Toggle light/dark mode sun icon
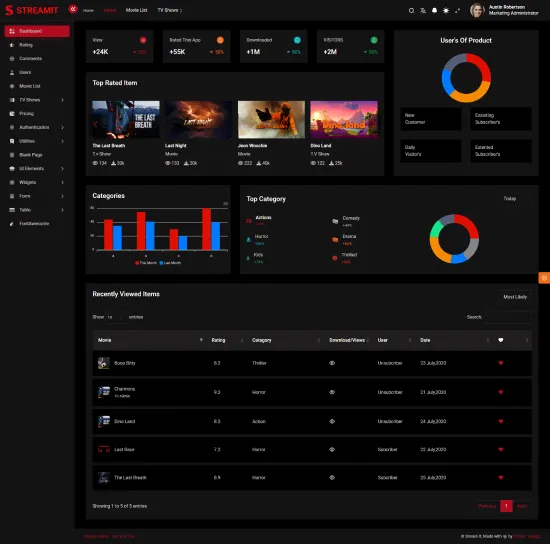The height and width of the screenshot is (544, 550). pyautogui.click(x=446, y=11)
